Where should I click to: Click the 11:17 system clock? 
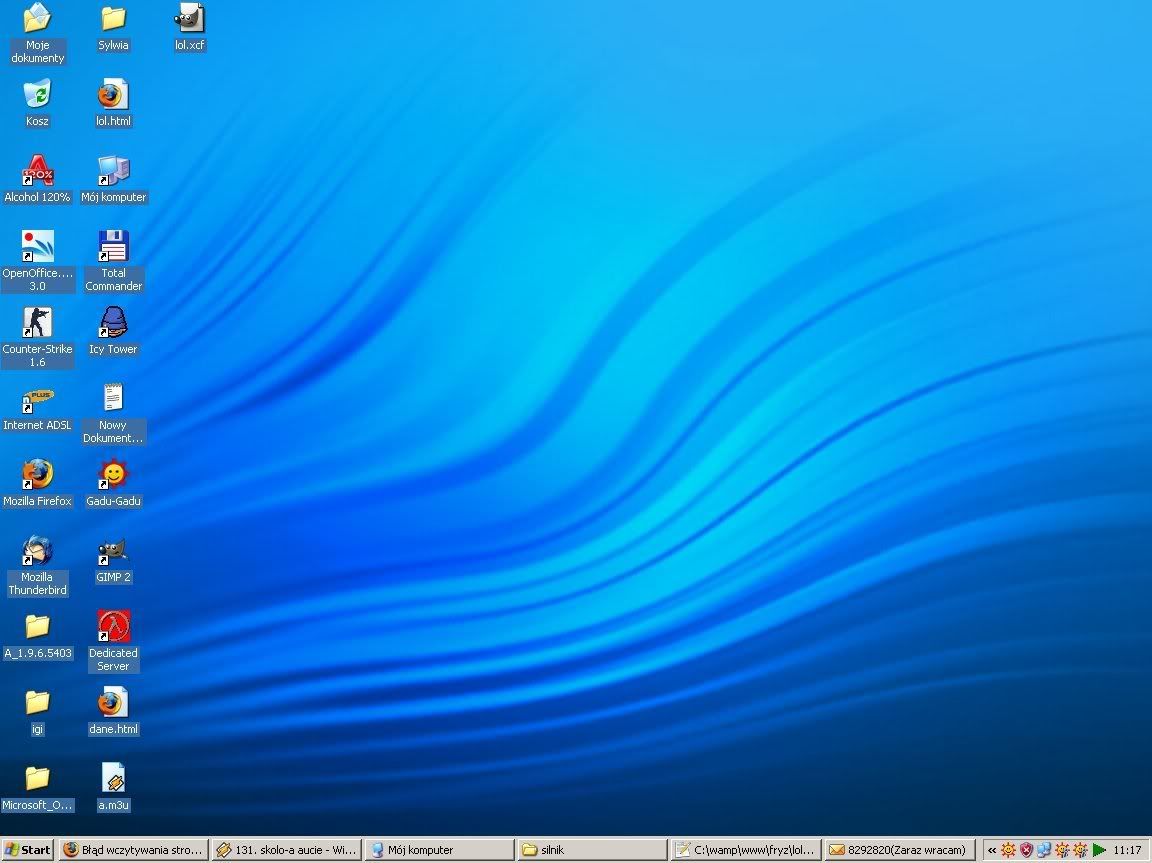click(1127, 850)
